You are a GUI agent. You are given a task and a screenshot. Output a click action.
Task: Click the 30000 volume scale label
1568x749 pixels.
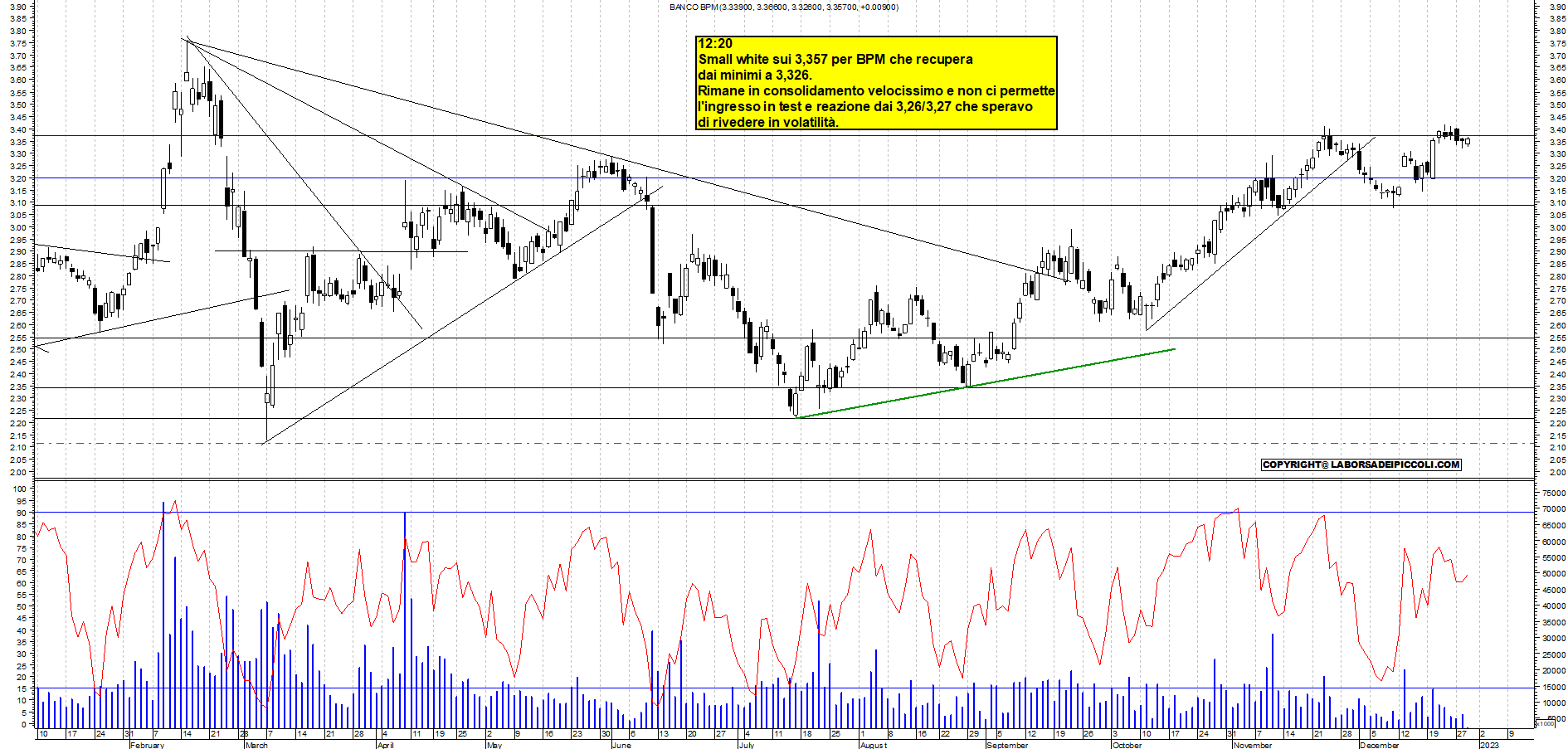click(1554, 639)
